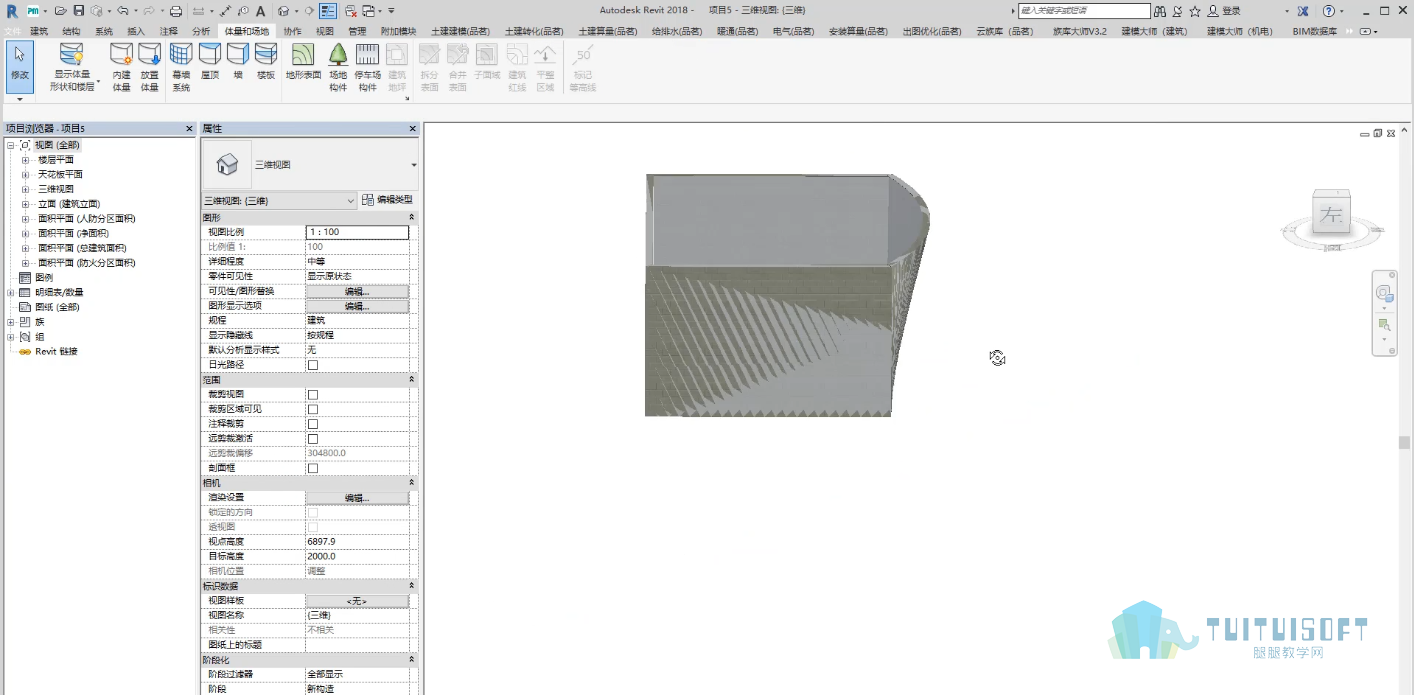This screenshot has width=1414, height=695.
Task: Click the text tool 'A' icon in quick access toolbar
Action: (x=260, y=11)
